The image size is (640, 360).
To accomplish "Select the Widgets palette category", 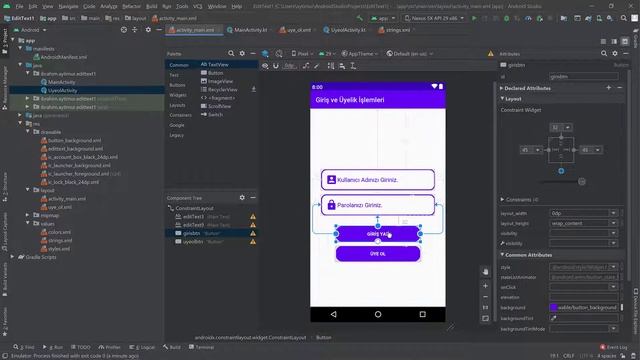I will tap(178, 95).
